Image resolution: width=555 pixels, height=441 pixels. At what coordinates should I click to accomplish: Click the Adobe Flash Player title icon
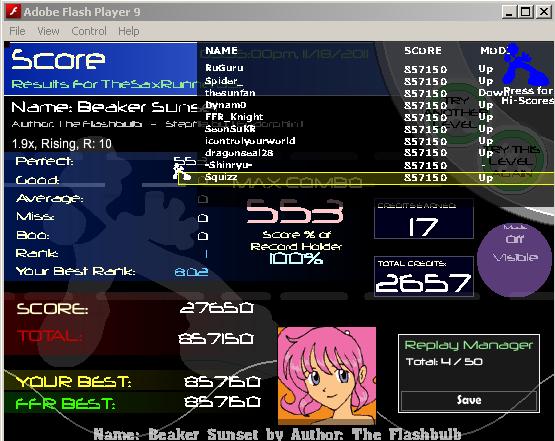coord(13,12)
